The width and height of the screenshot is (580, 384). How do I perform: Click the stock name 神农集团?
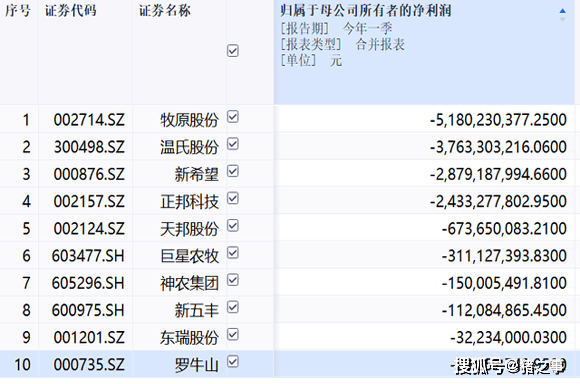(189, 284)
